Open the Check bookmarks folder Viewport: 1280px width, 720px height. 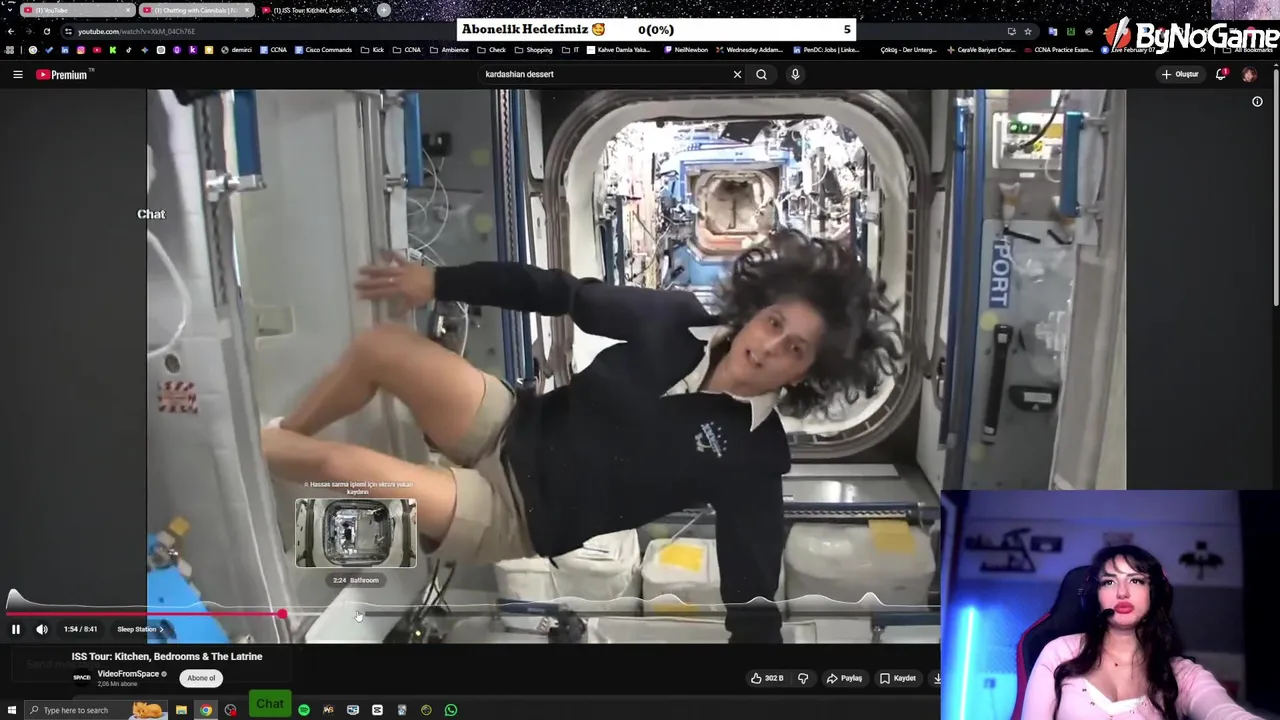(x=491, y=50)
